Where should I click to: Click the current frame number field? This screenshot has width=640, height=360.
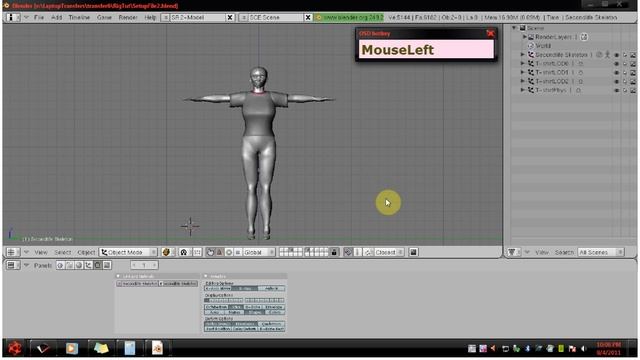pos(144,265)
